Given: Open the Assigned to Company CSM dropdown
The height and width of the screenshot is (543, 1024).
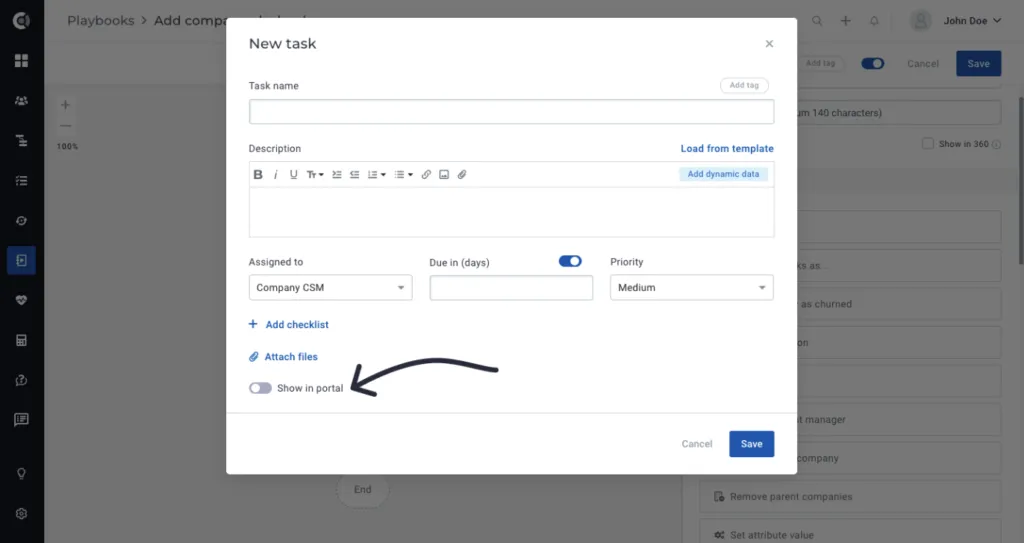Looking at the screenshot, I should pos(330,288).
